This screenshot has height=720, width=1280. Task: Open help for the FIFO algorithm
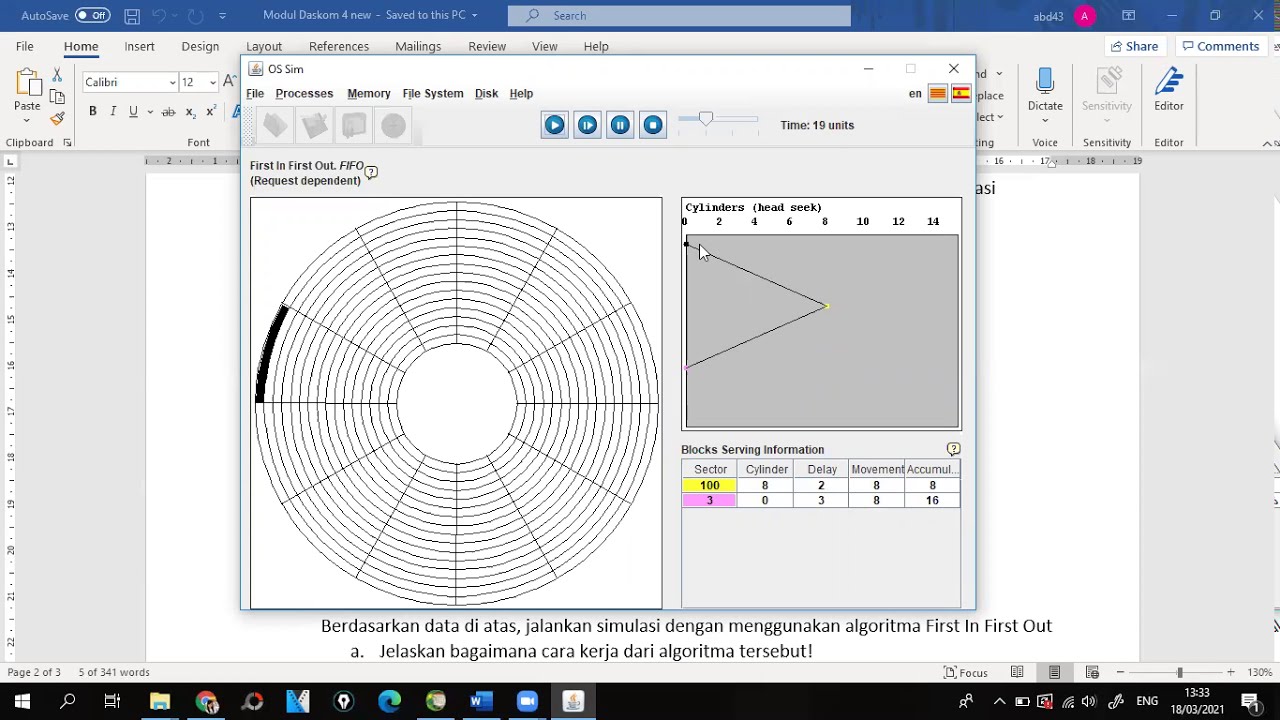click(x=371, y=173)
